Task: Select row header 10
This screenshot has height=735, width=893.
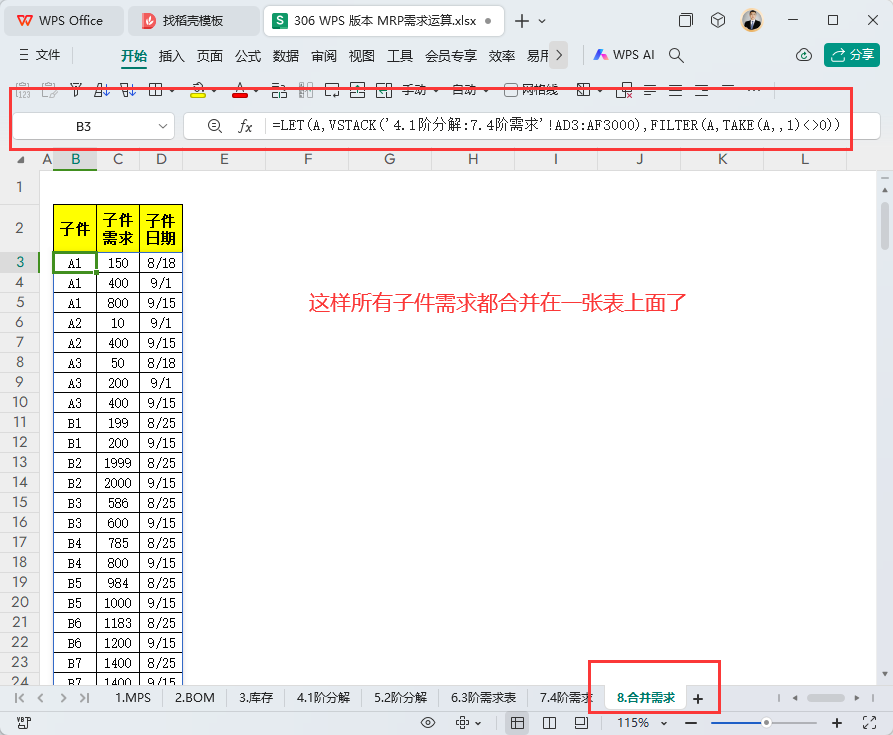Action: point(19,403)
